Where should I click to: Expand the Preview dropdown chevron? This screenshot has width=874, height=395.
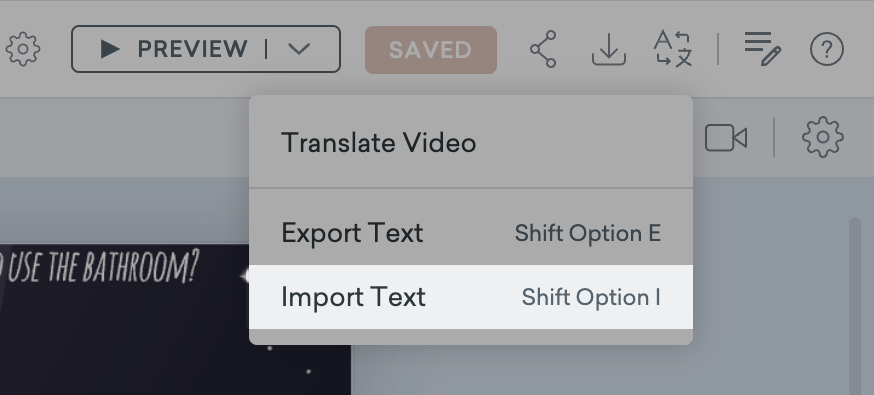coord(299,49)
